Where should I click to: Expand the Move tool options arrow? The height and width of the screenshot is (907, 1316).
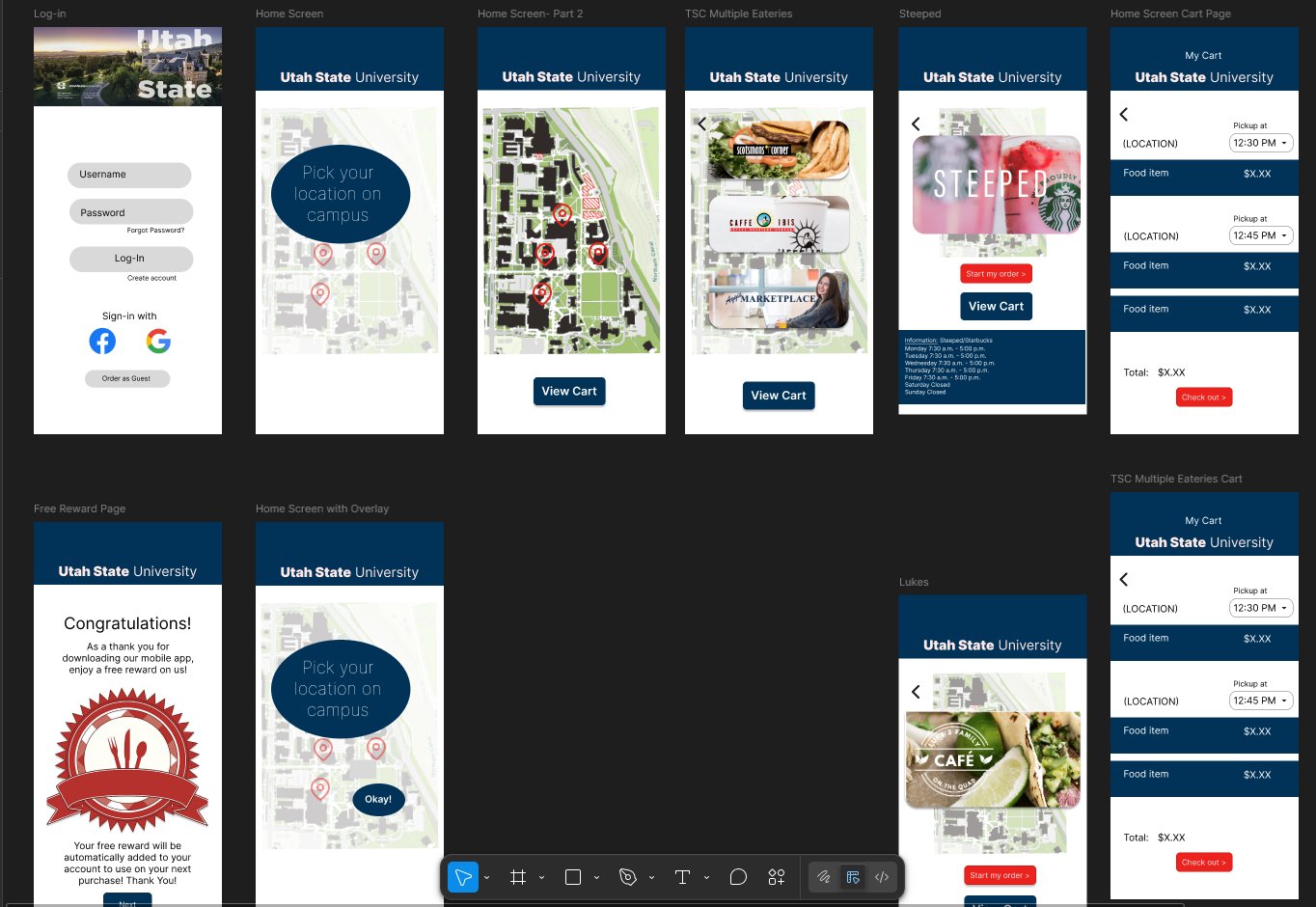(x=486, y=878)
